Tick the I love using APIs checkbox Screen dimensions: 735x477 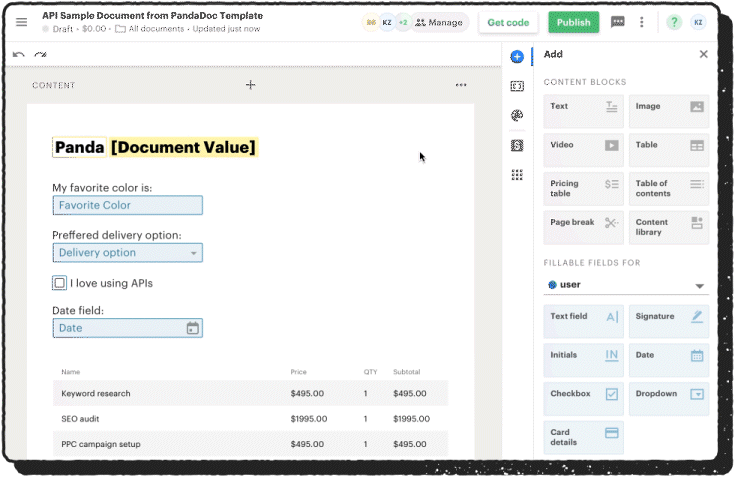(60, 283)
